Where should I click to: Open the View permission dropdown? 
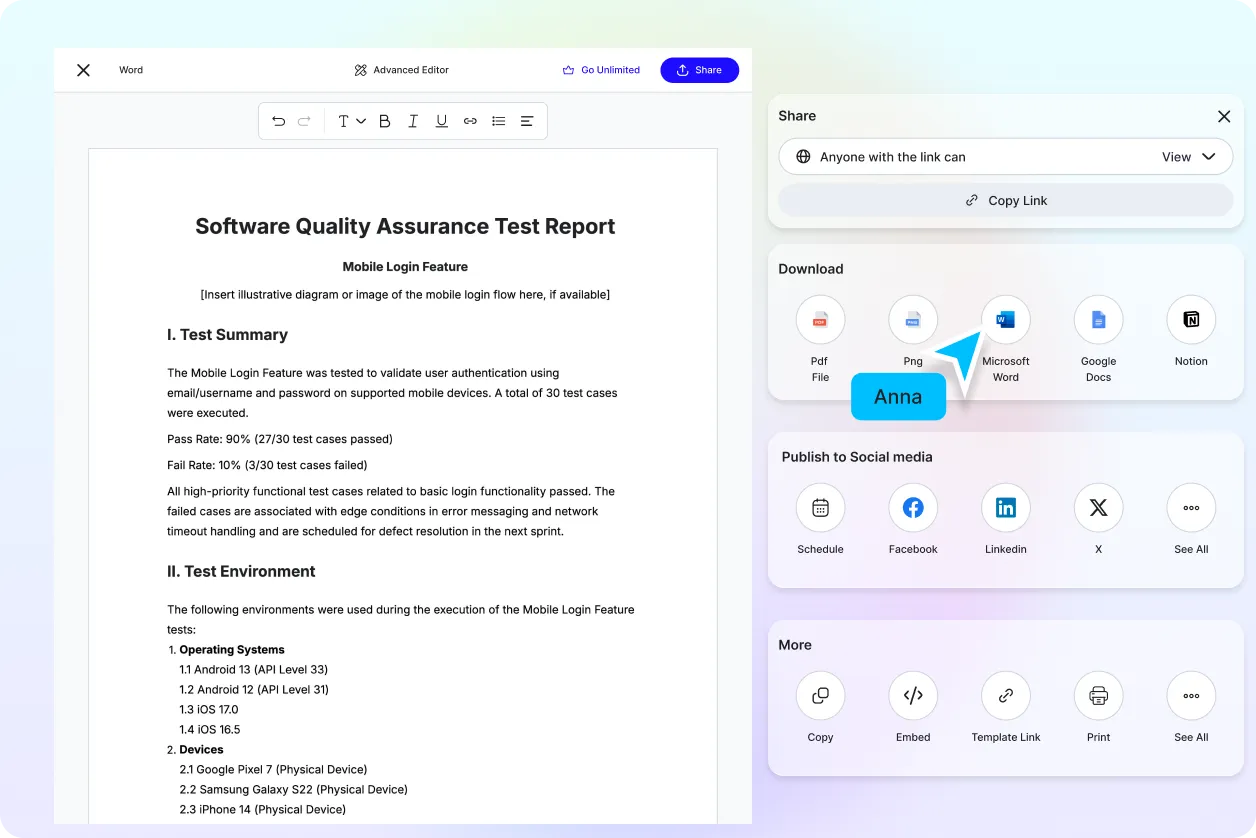pyautogui.click(x=1188, y=156)
